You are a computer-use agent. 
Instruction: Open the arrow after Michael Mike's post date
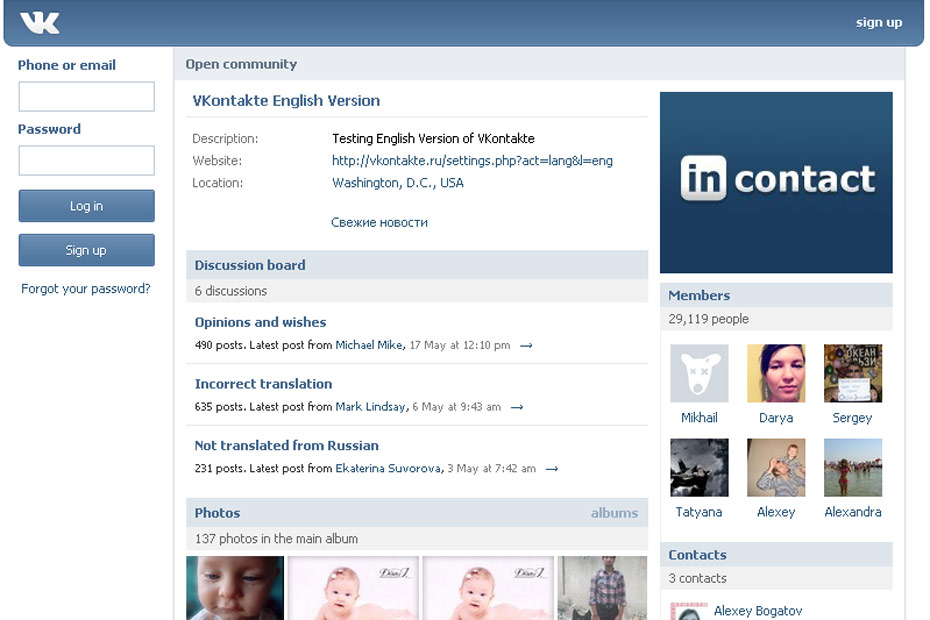pos(526,346)
